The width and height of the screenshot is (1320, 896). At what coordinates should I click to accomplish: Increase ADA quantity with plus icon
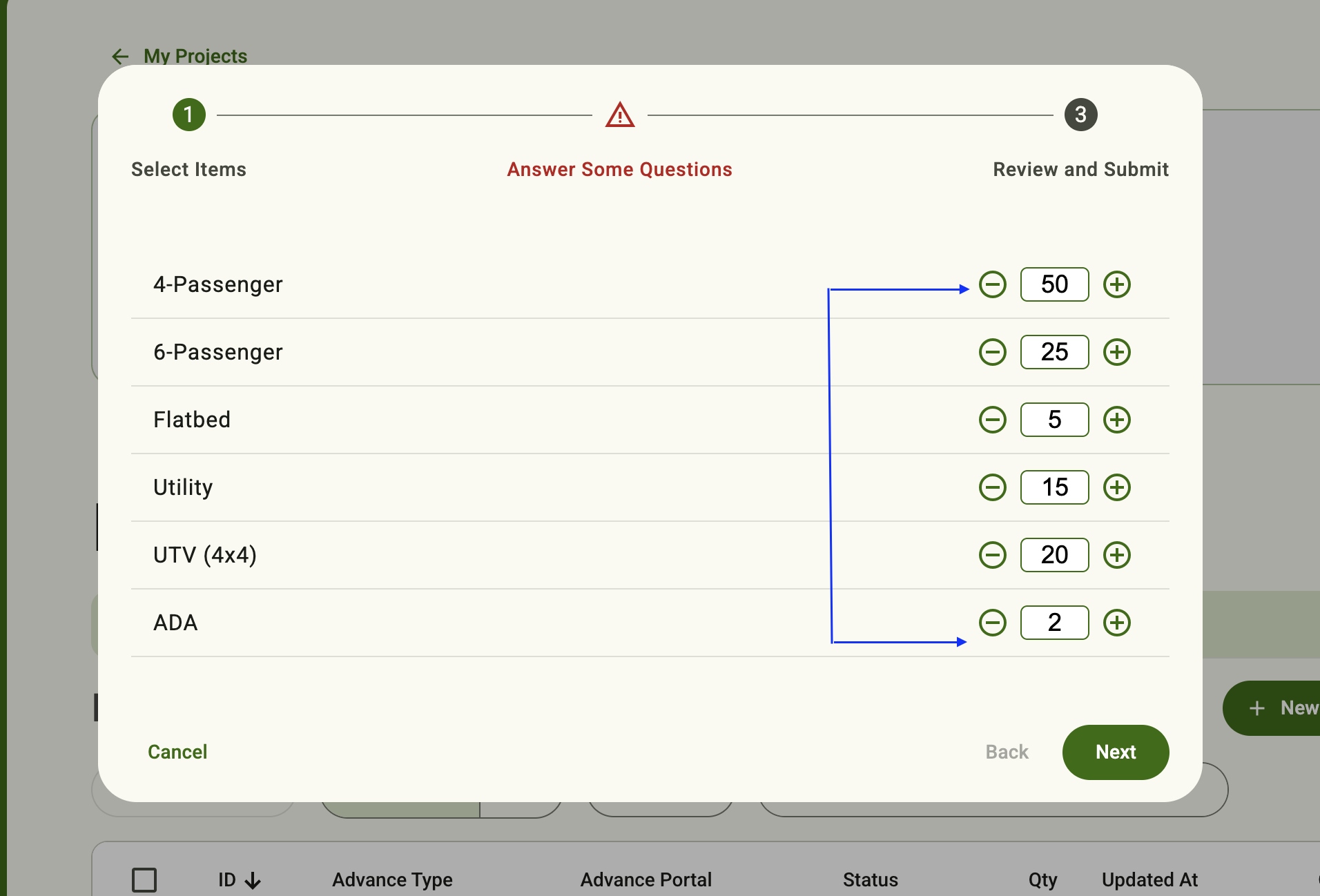[1117, 623]
